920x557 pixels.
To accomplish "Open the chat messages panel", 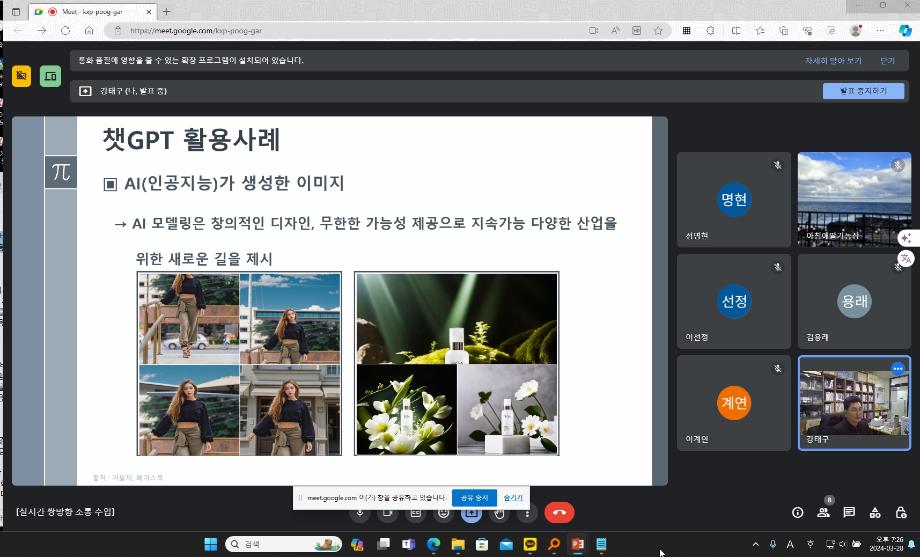I will click(849, 512).
